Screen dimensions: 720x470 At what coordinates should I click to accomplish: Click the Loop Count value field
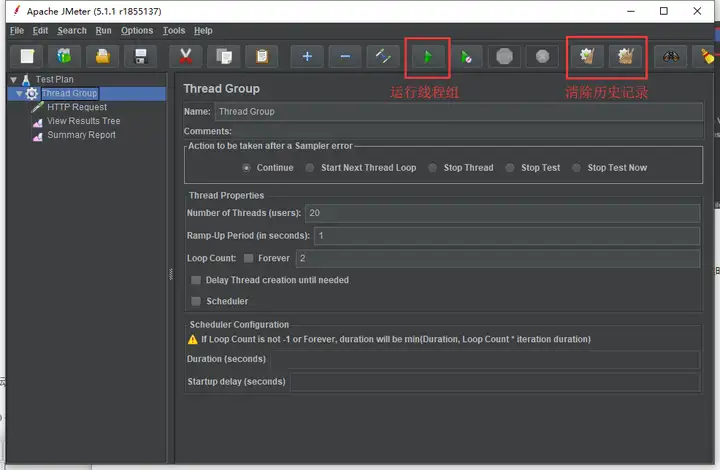click(x=498, y=258)
